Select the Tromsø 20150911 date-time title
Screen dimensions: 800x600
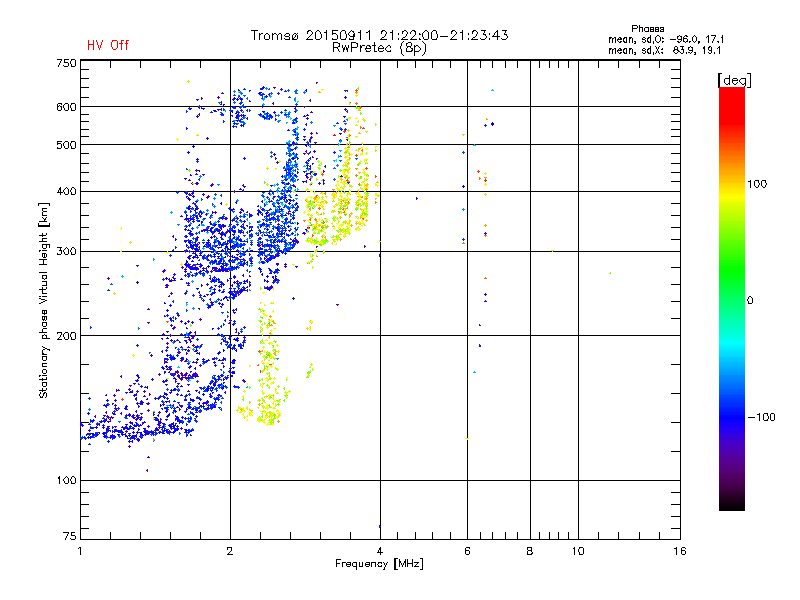point(379,35)
